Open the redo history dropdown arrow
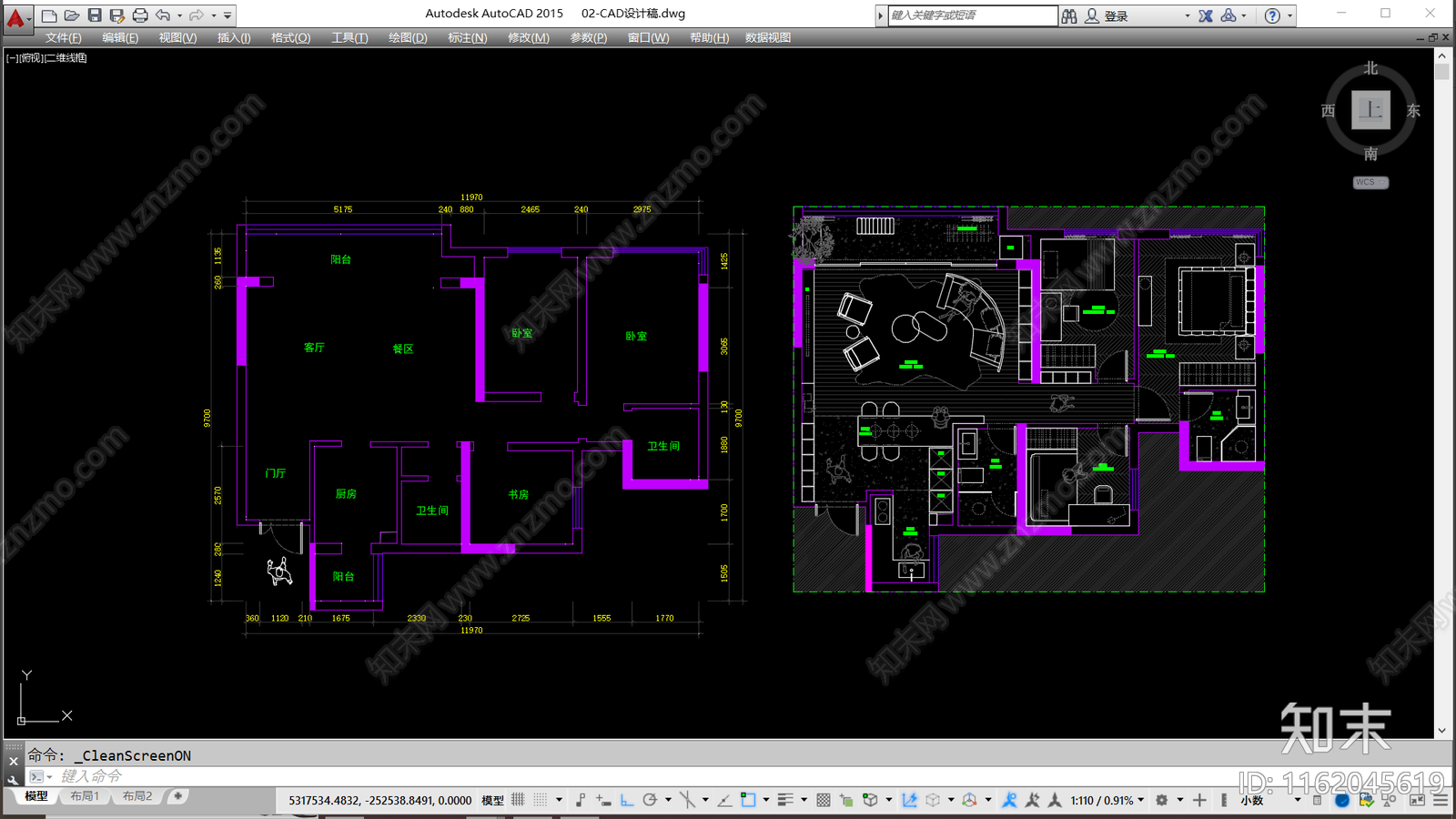 pyautogui.click(x=214, y=15)
